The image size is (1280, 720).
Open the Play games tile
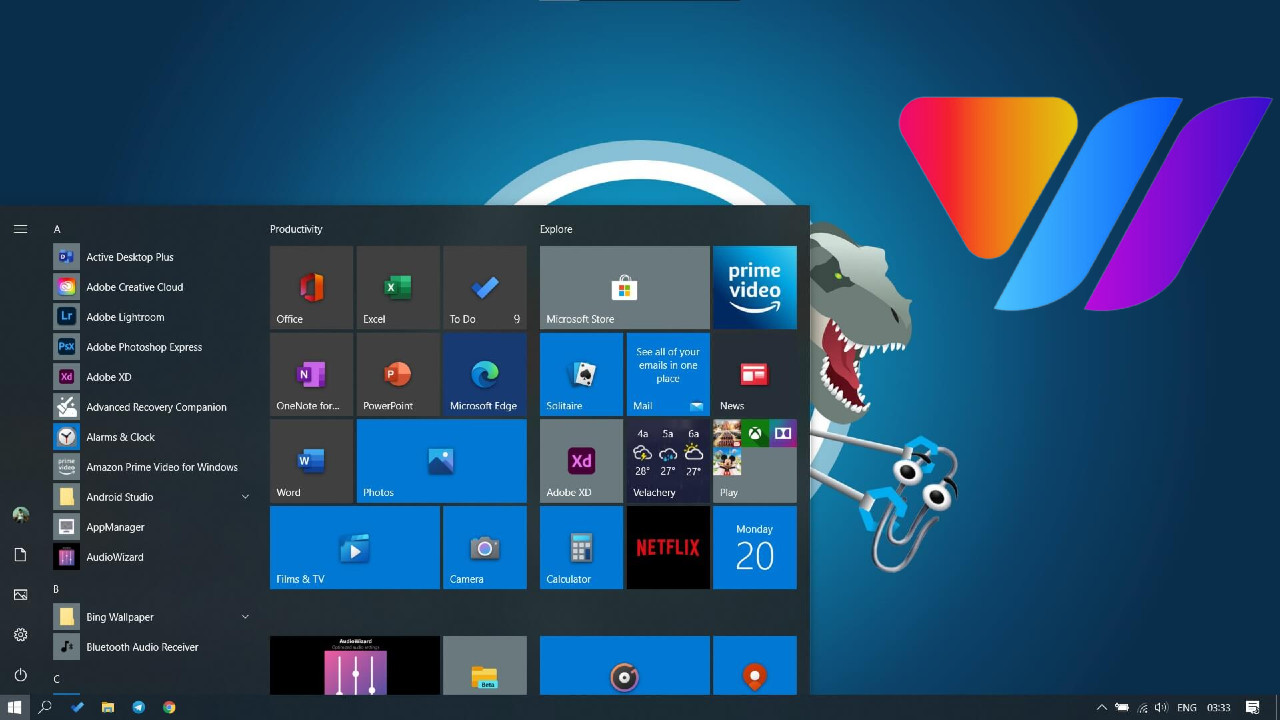pos(755,461)
